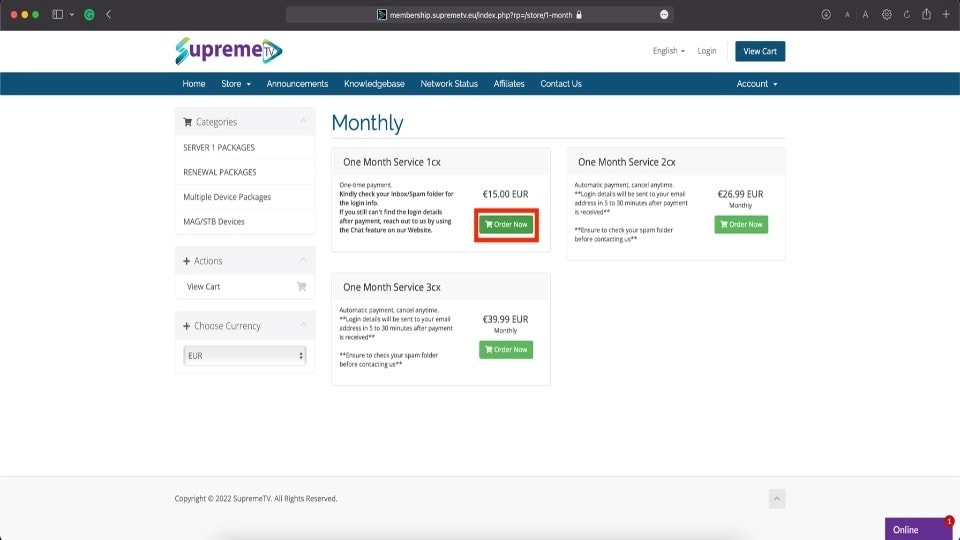The height and width of the screenshot is (540, 960).
Task: Click the €15.00 EUR price text
Action: pyautogui.click(x=505, y=194)
